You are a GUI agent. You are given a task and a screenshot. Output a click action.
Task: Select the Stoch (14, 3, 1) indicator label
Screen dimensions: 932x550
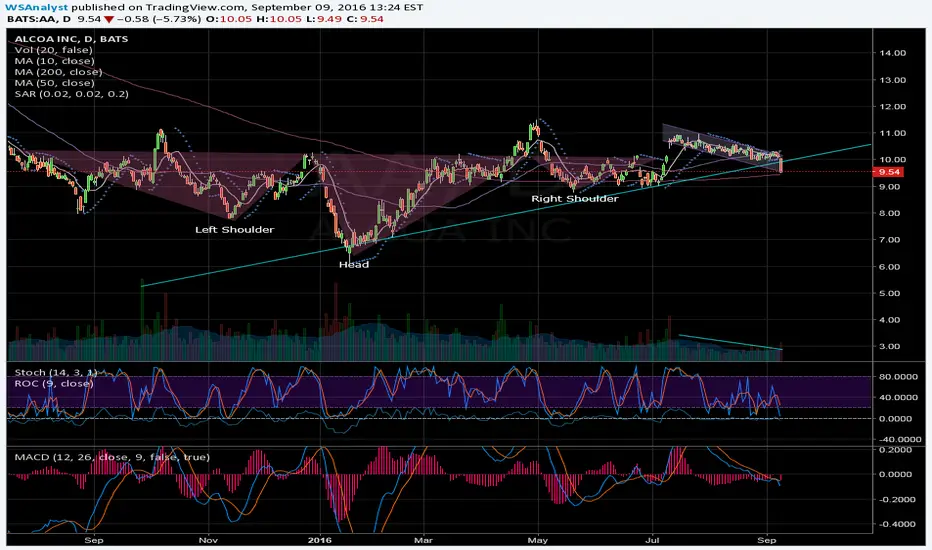[56, 372]
